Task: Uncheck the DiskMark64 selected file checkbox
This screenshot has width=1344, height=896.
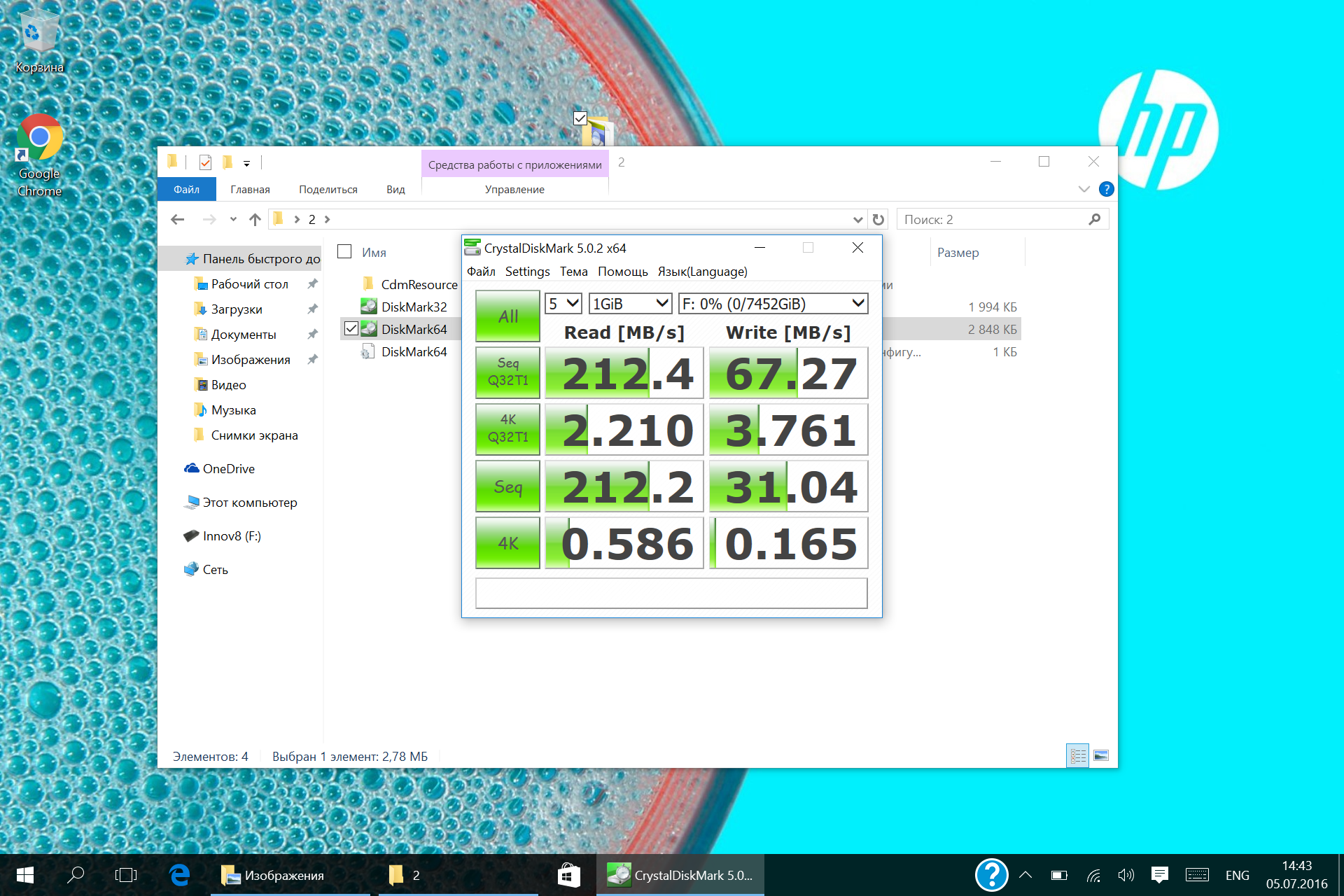Action: [351, 329]
